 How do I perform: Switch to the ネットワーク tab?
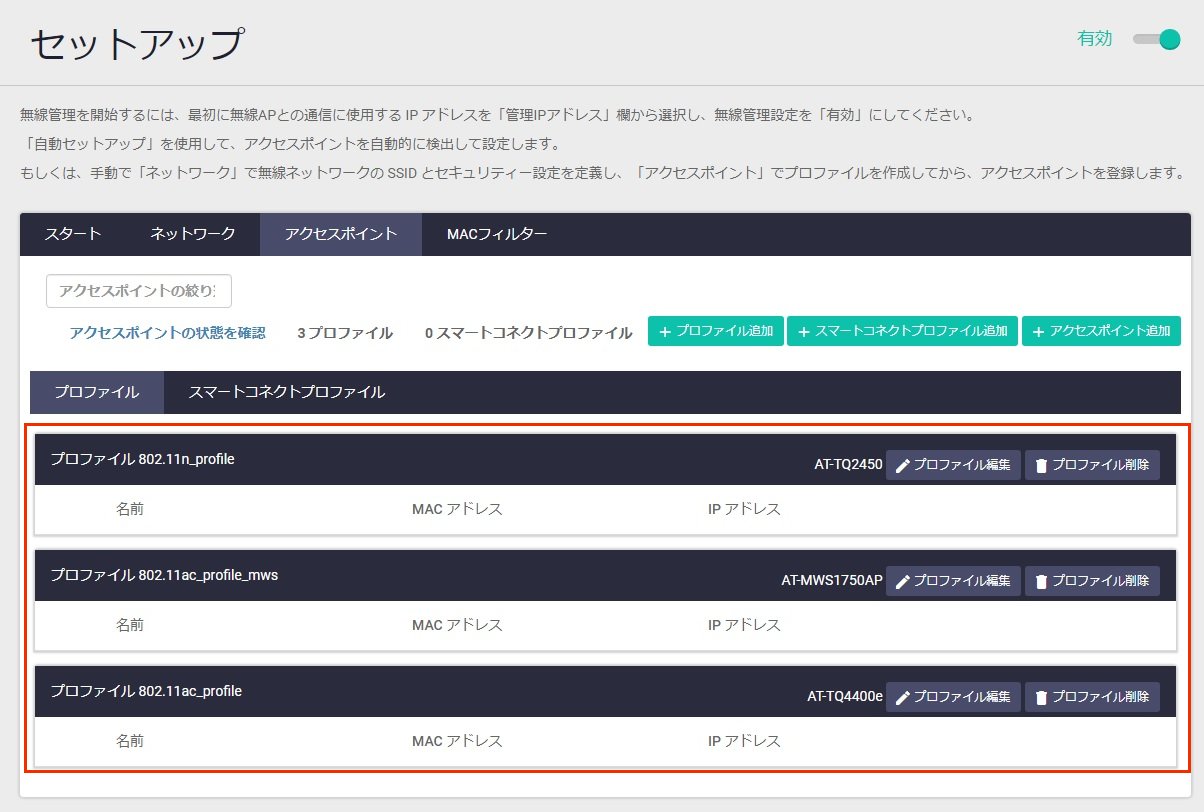click(x=193, y=234)
